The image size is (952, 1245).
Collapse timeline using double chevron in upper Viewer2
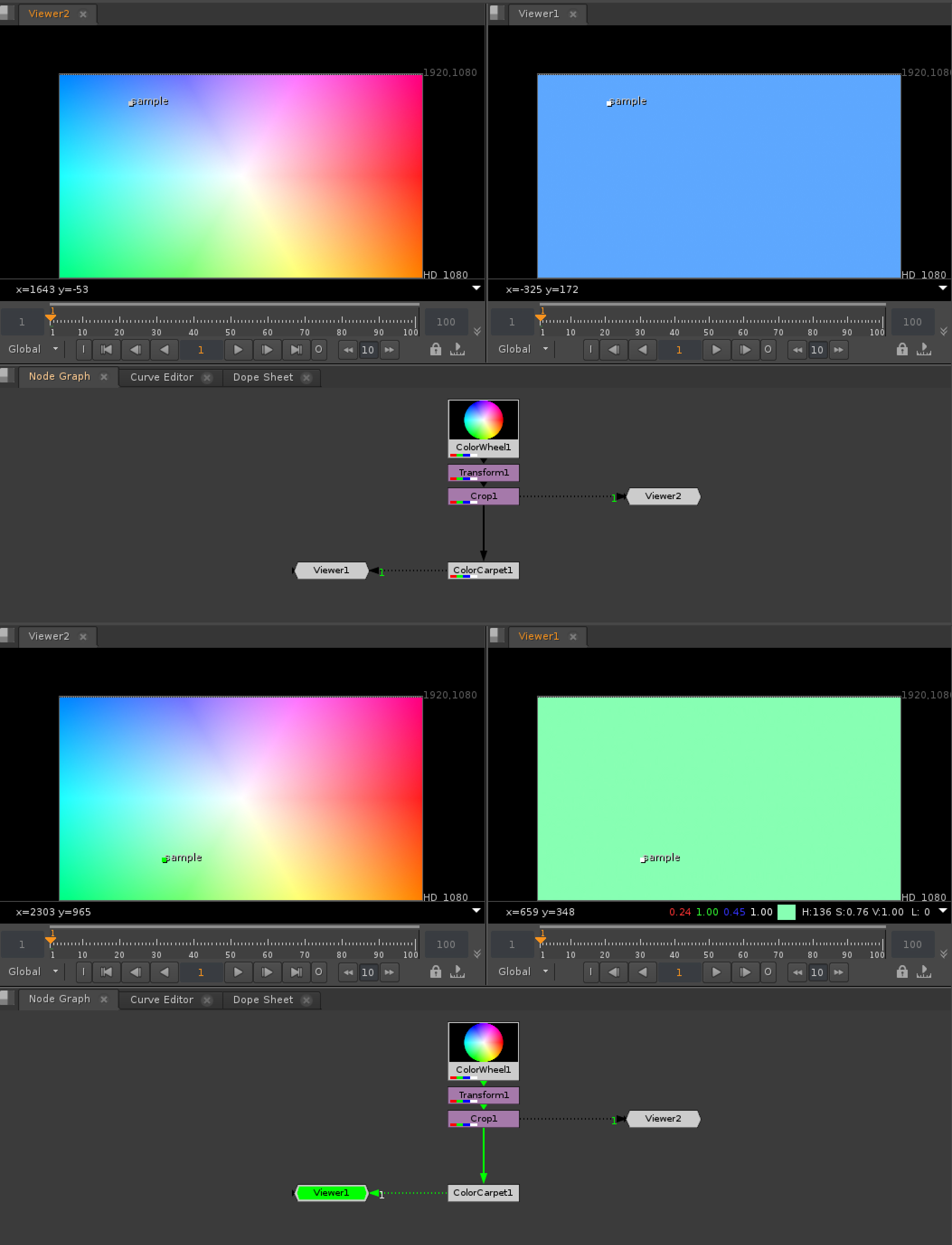pos(477,331)
